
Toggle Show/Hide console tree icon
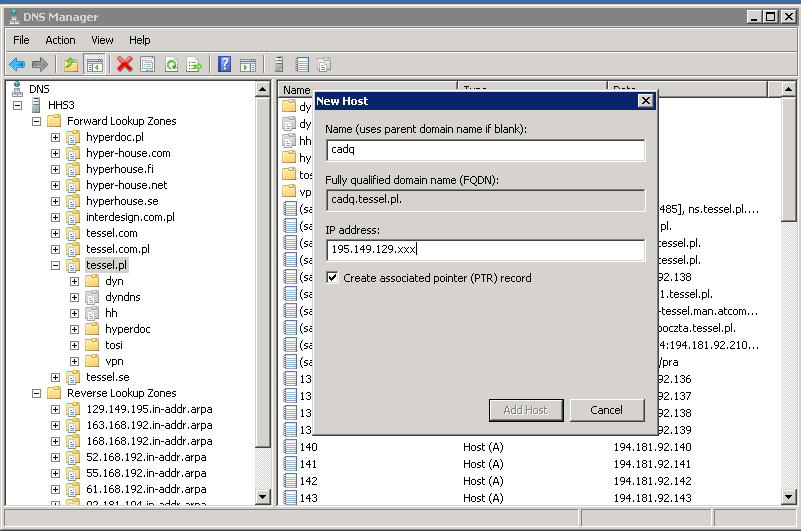click(95, 64)
